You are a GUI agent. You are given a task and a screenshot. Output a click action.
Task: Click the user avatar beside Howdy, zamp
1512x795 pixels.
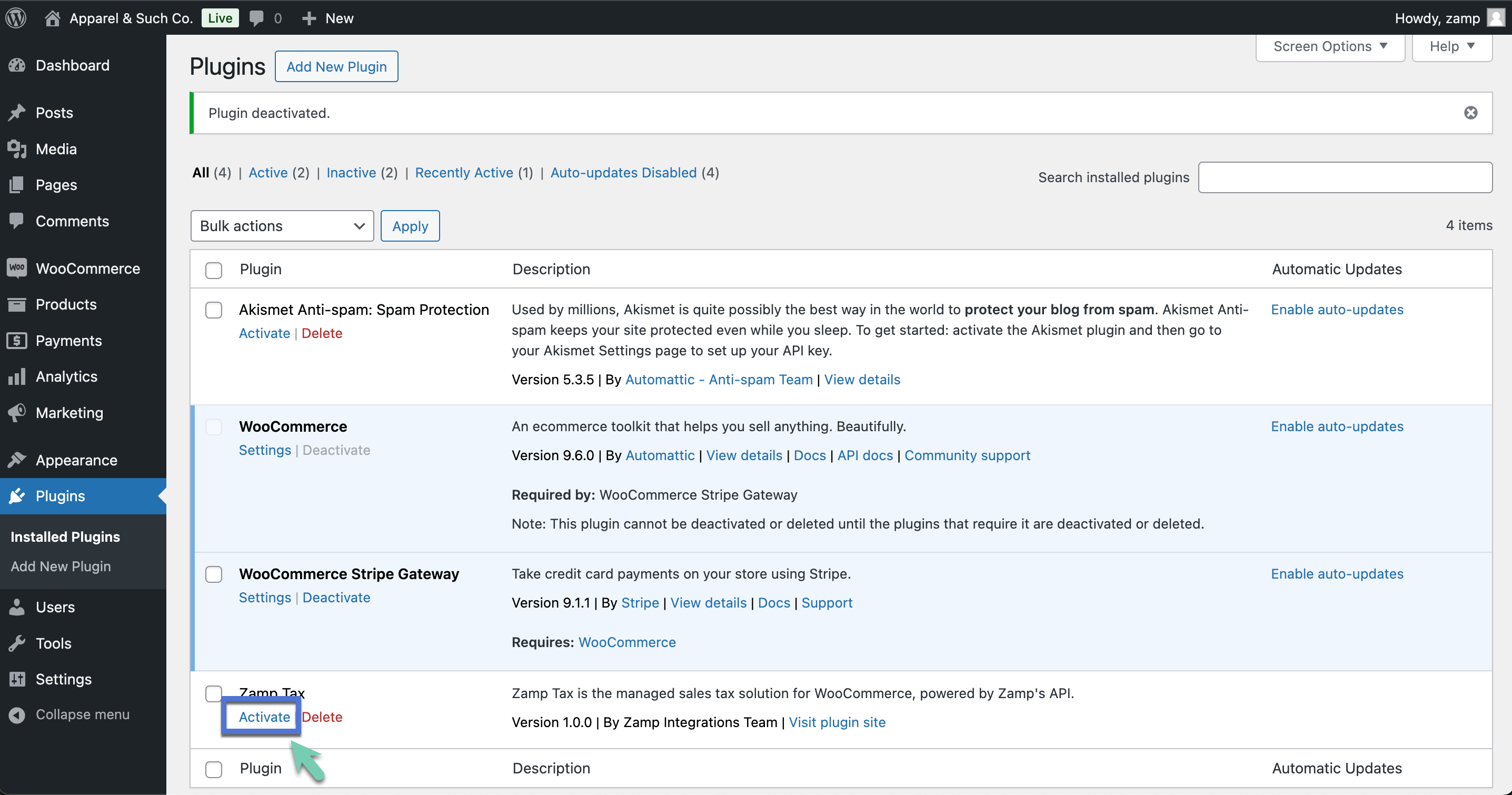1495,17
